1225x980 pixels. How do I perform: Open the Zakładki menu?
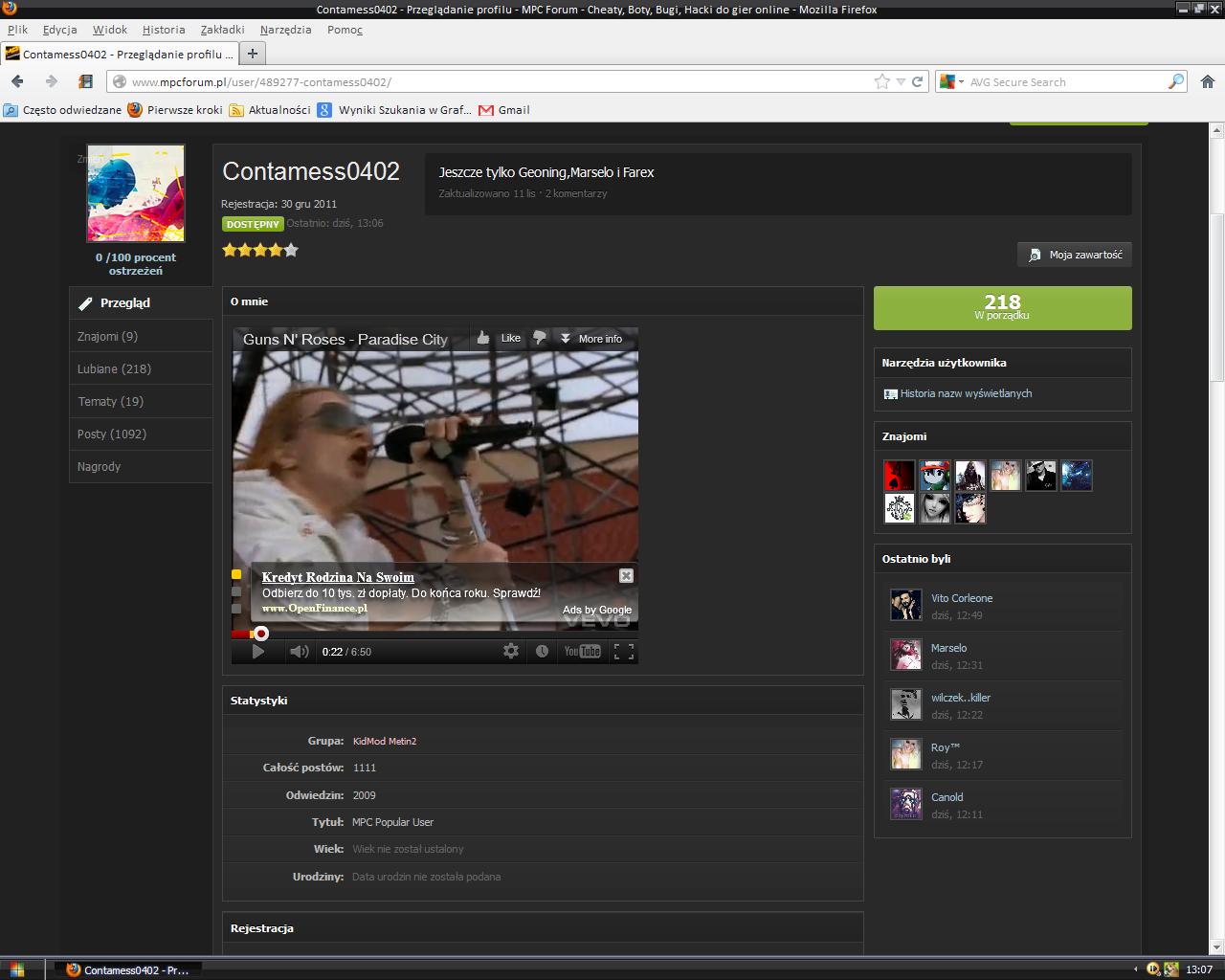tap(222, 30)
